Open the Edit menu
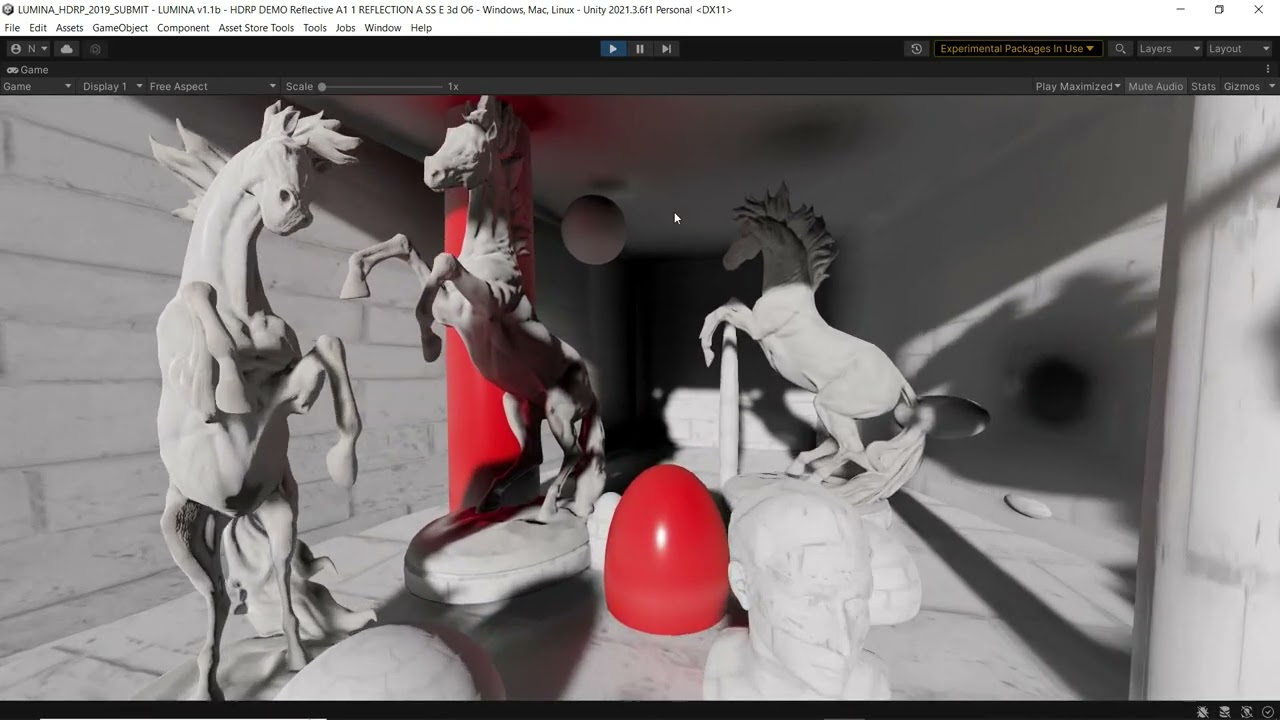This screenshot has width=1280, height=720. (38, 28)
